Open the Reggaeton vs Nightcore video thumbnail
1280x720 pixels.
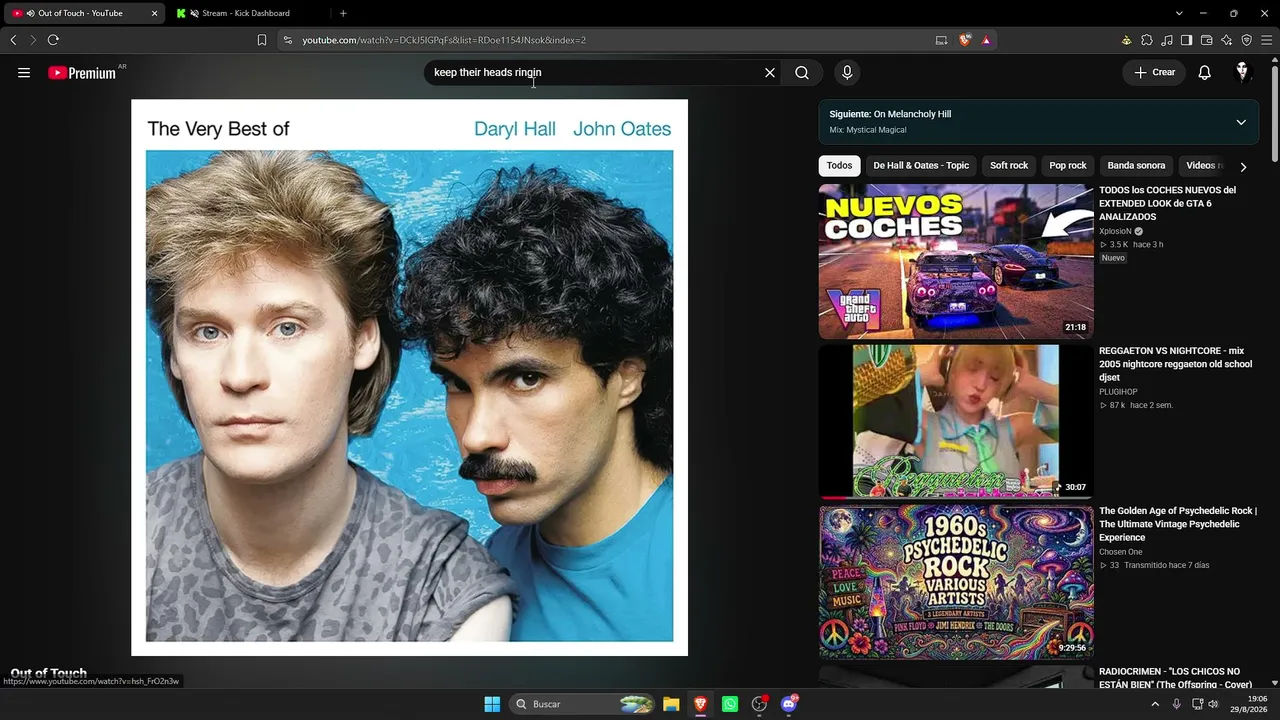[956, 421]
